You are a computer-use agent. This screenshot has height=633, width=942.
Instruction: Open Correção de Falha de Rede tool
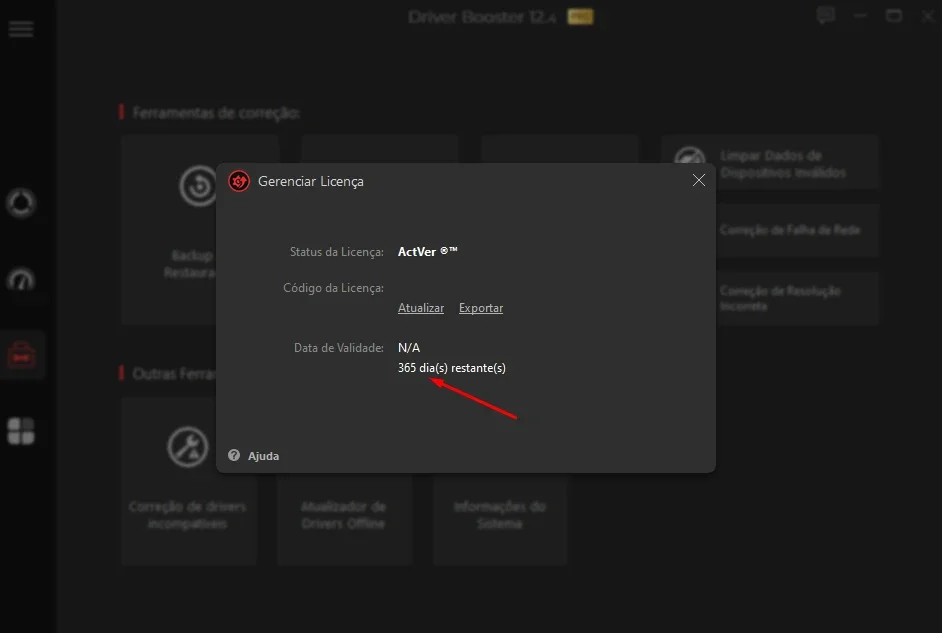click(797, 230)
